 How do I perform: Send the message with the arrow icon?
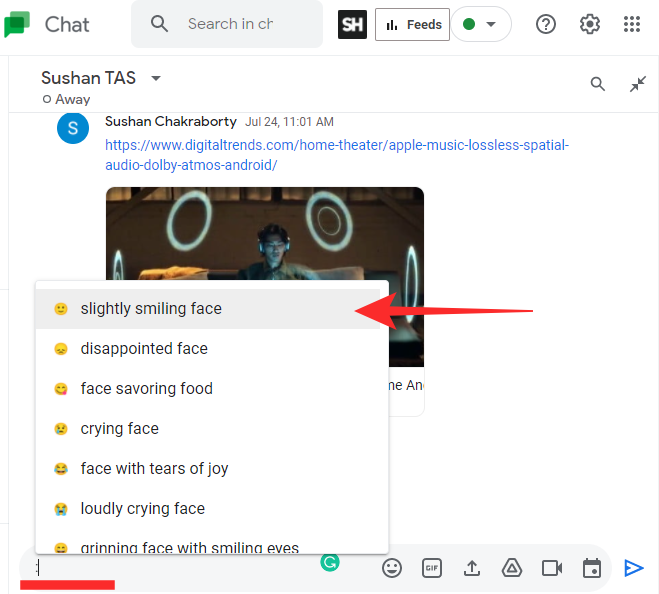(x=633, y=568)
